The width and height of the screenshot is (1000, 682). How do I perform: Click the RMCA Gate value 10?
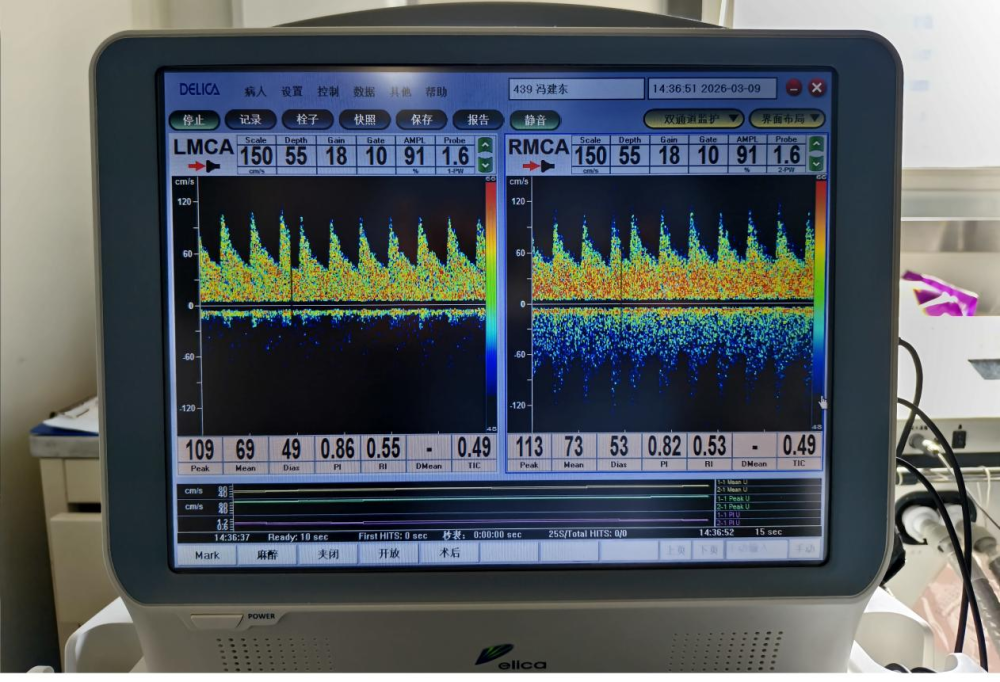coord(708,155)
